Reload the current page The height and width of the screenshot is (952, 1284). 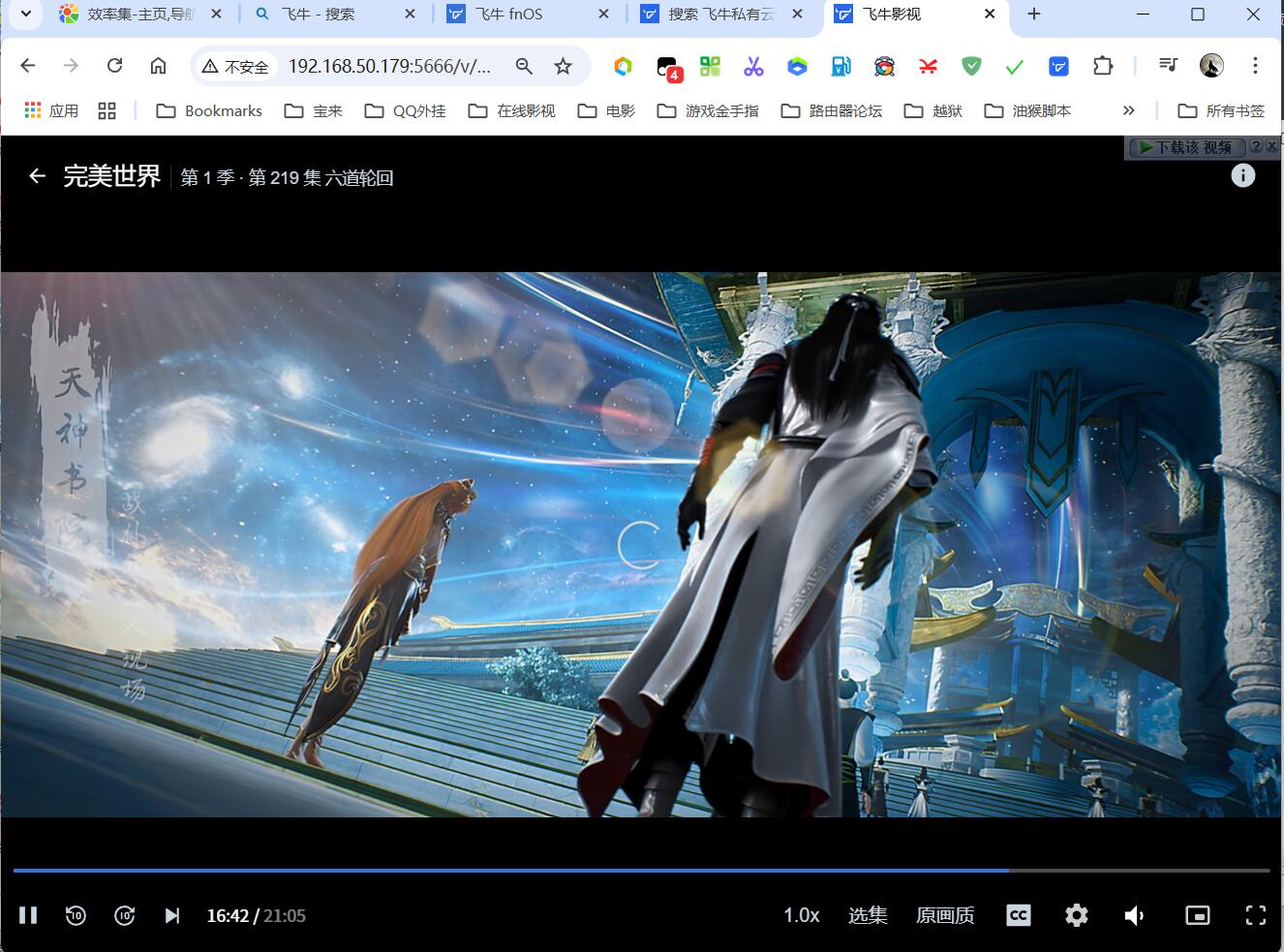[x=114, y=66]
